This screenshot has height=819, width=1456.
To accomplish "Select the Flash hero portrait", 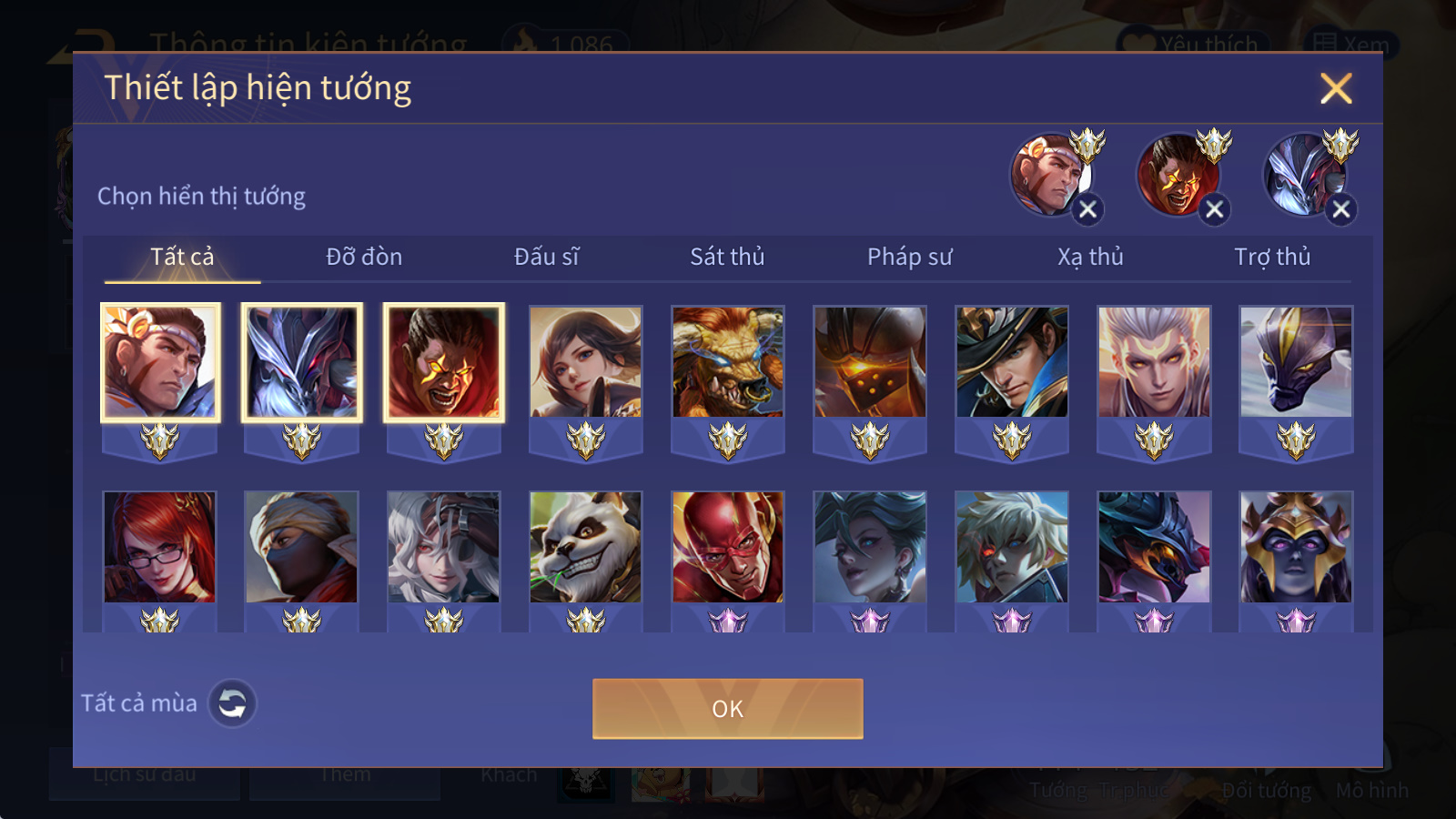I will pyautogui.click(x=728, y=547).
